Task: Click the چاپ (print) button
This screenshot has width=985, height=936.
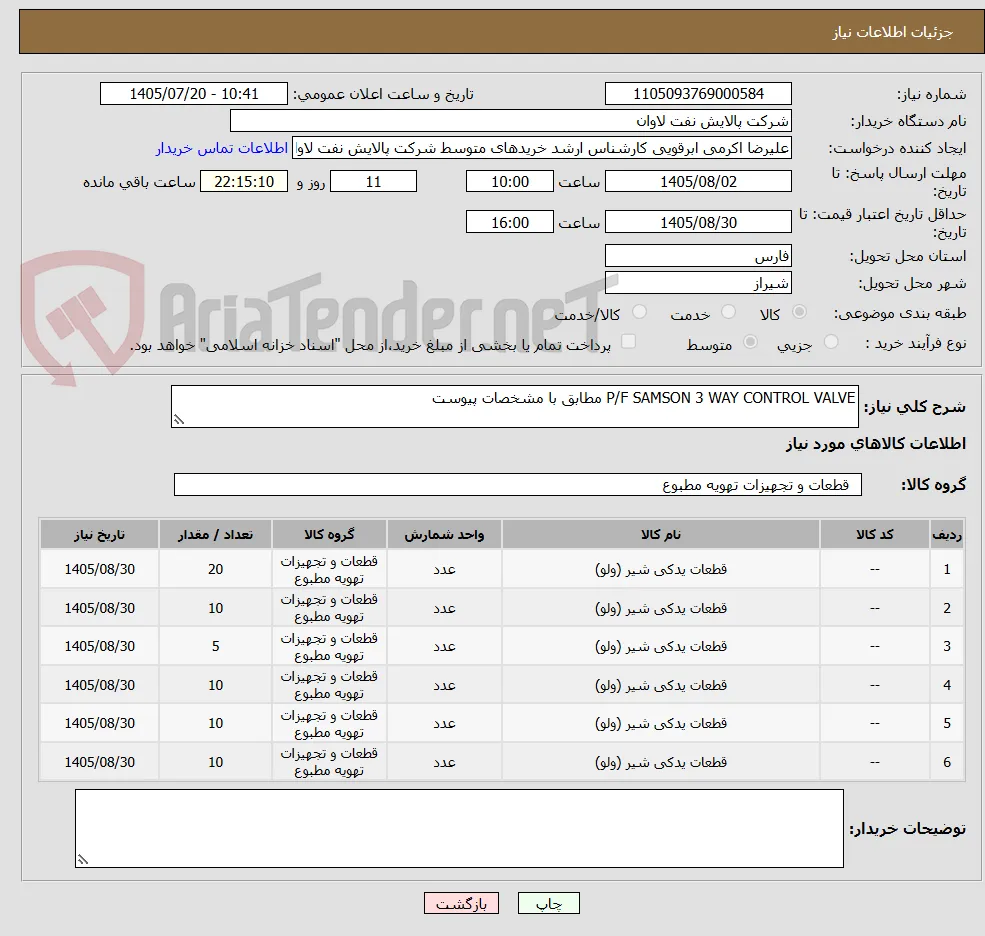Action: point(548,903)
